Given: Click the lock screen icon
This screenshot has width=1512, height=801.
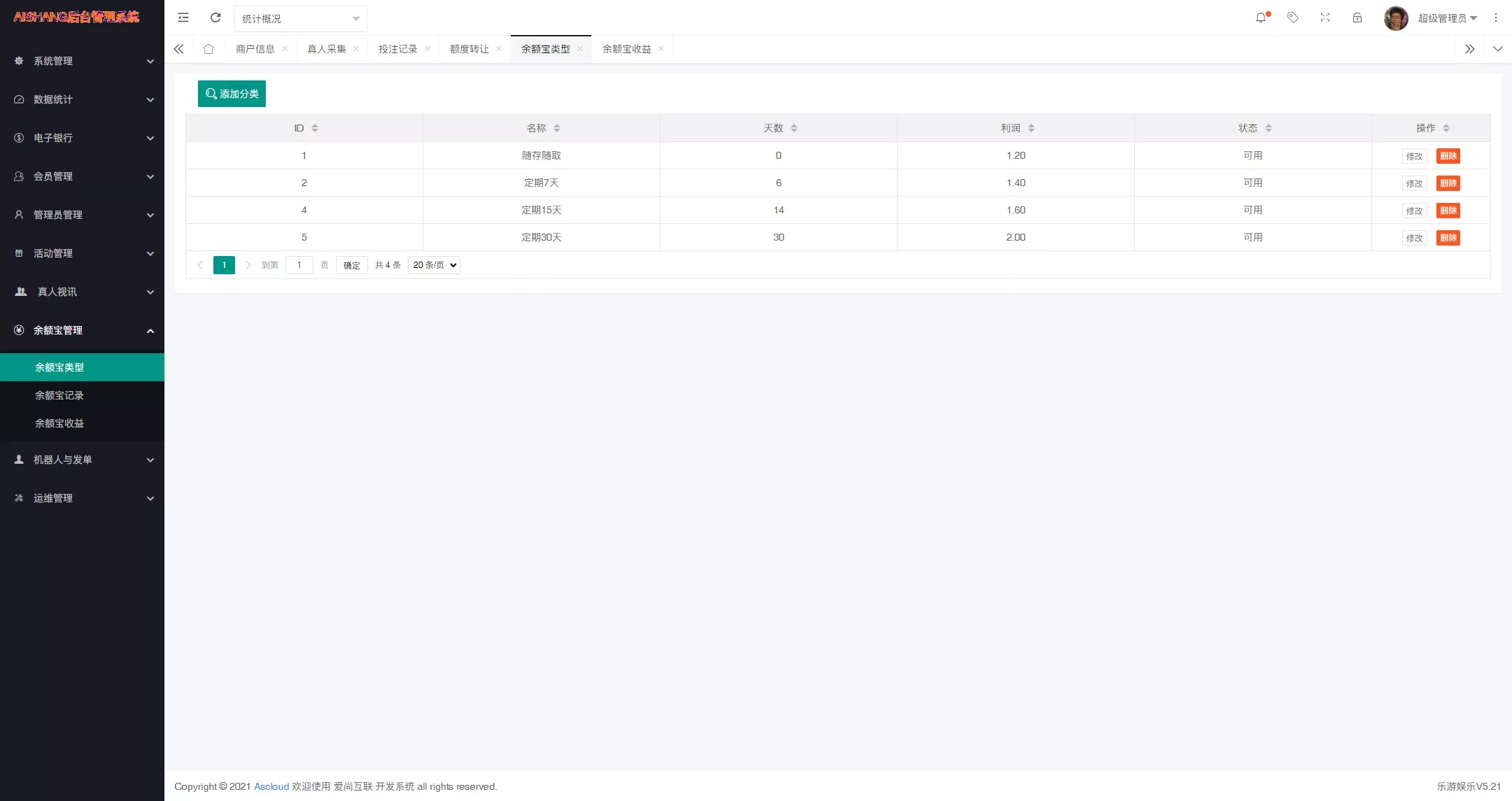Looking at the screenshot, I should point(1357,17).
